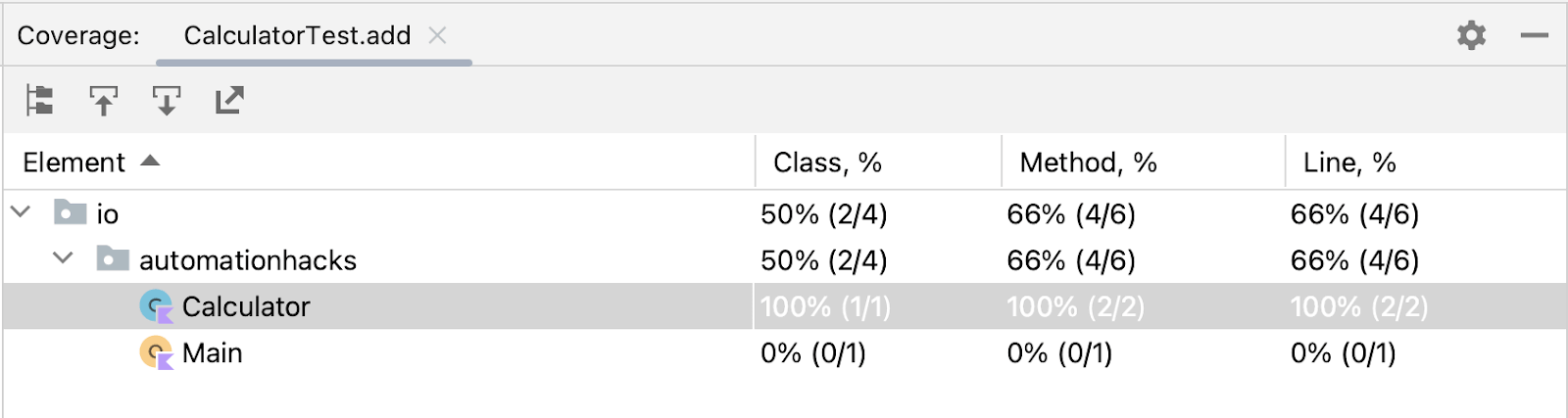Viewport: 1568px width, 418px height.
Task: Collapse the automationhacks package node
Action: pyautogui.click(x=64, y=259)
